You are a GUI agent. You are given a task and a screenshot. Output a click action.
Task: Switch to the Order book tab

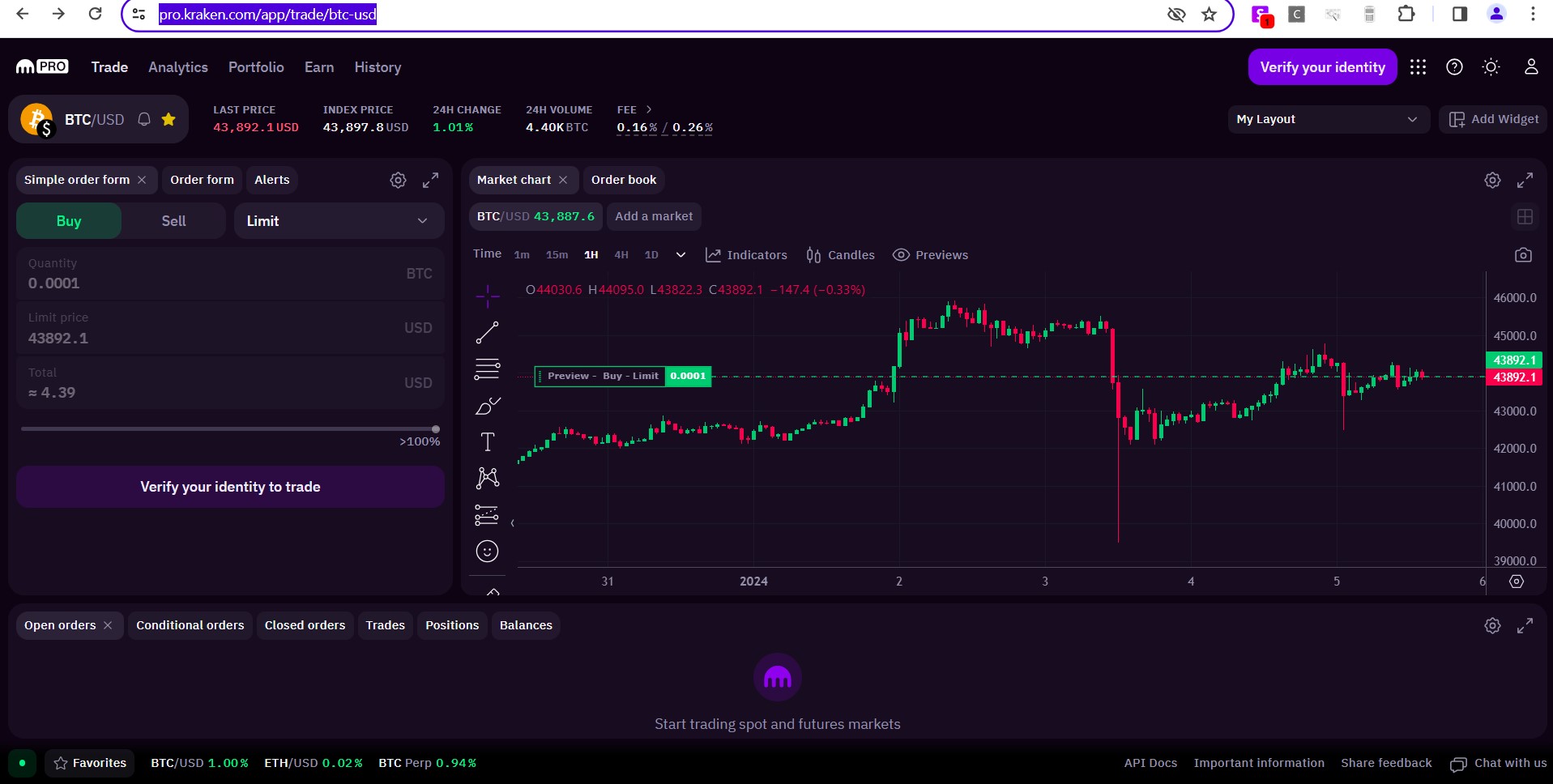[624, 180]
